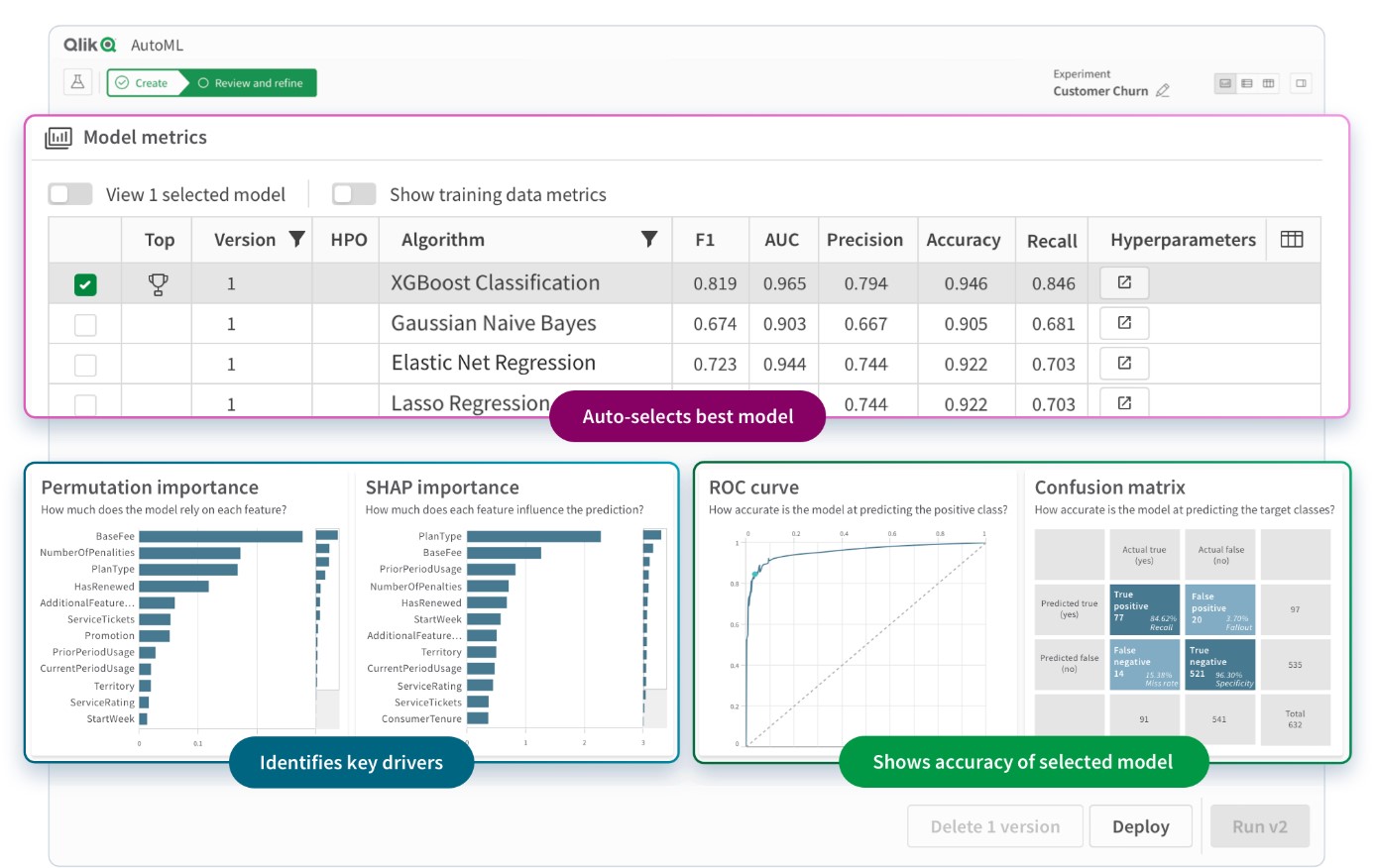Viewport: 1374px width, 868px height.
Task: Click the trophy icon for top model
Action: click(x=158, y=284)
